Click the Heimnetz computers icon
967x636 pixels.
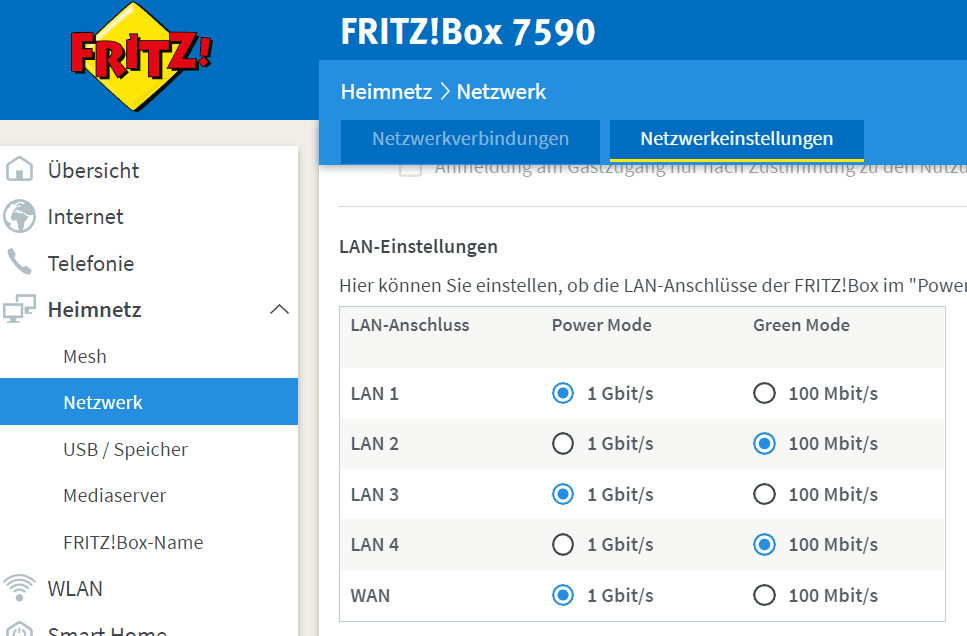(x=19, y=308)
